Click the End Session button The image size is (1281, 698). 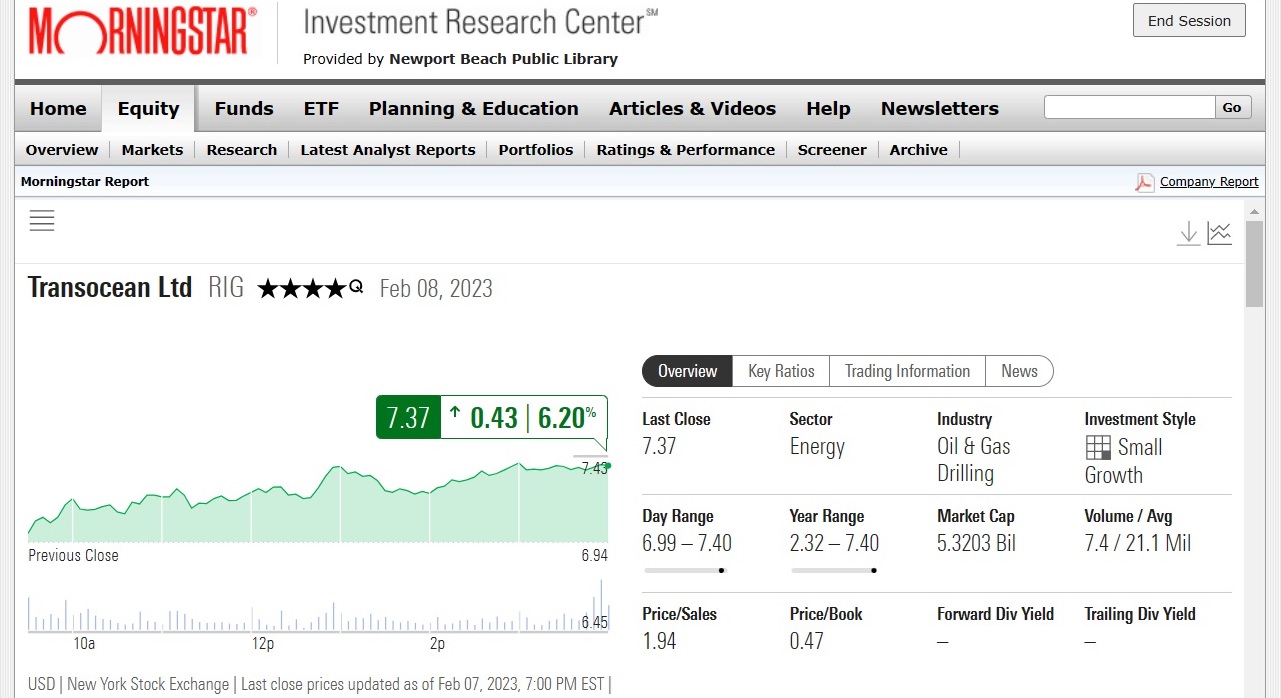coord(1189,21)
